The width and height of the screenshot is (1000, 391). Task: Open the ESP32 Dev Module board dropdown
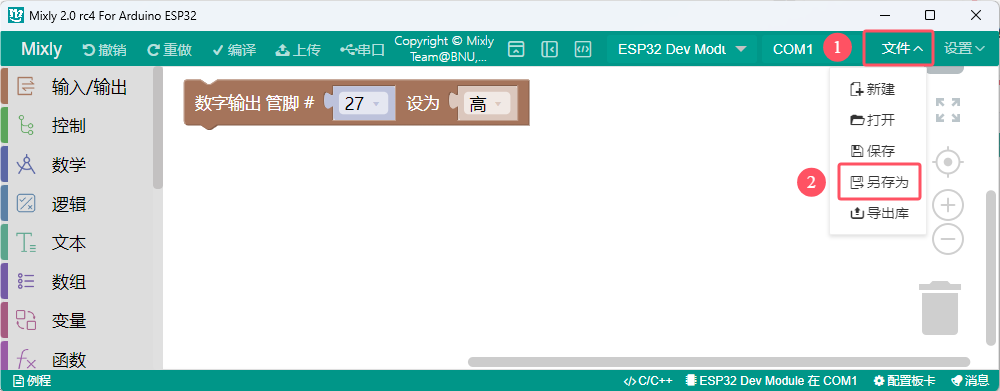click(x=681, y=49)
